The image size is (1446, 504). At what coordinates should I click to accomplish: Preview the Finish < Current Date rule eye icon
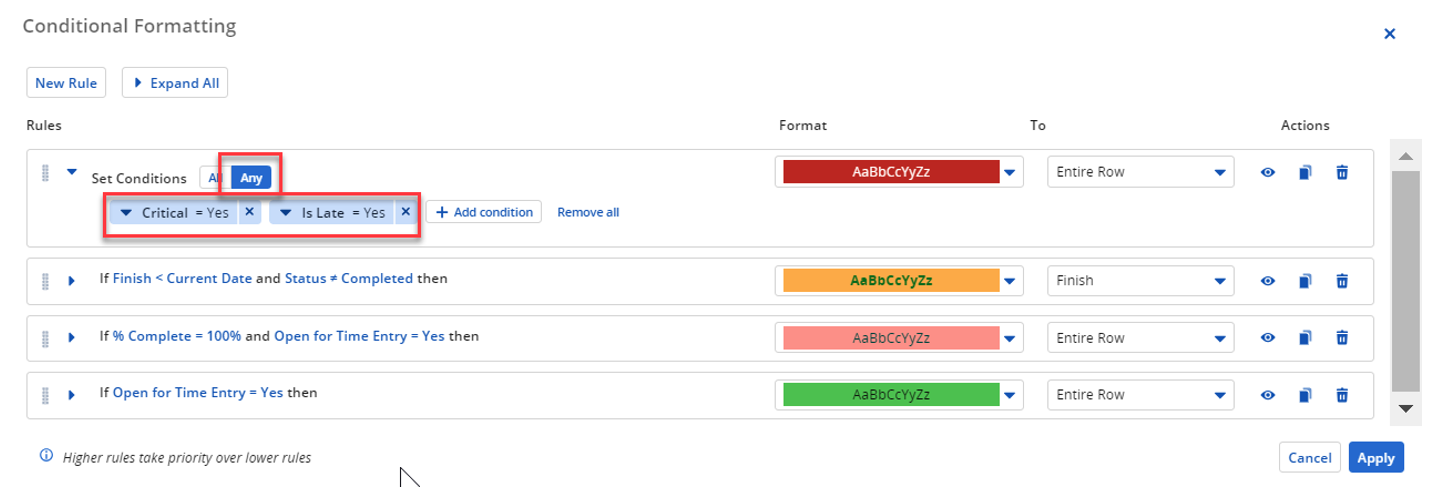pos(1267,281)
